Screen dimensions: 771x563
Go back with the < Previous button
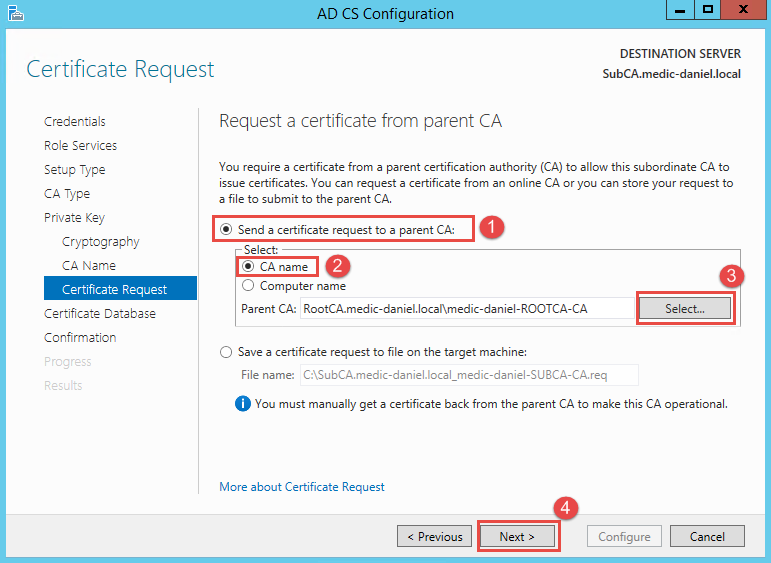[435, 537]
